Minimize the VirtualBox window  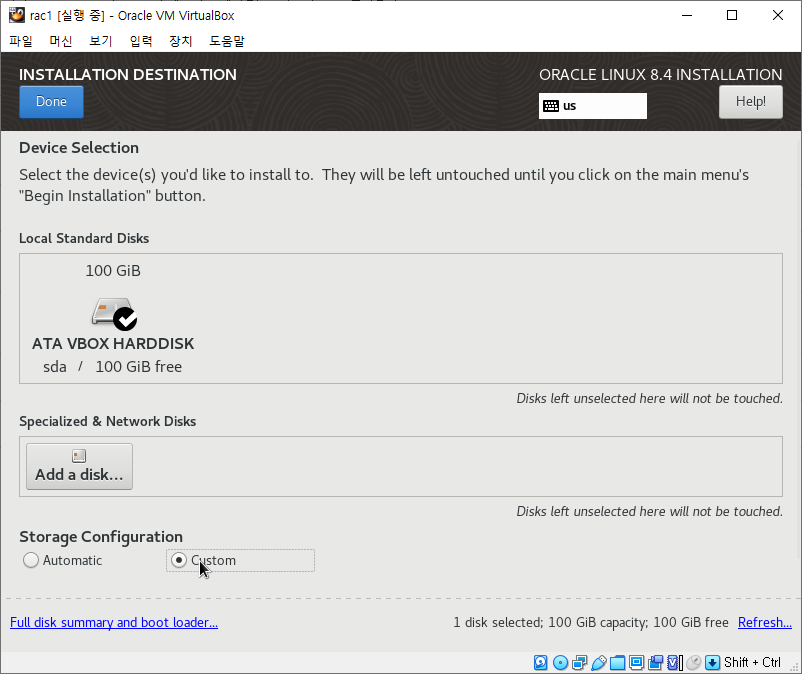(x=687, y=15)
